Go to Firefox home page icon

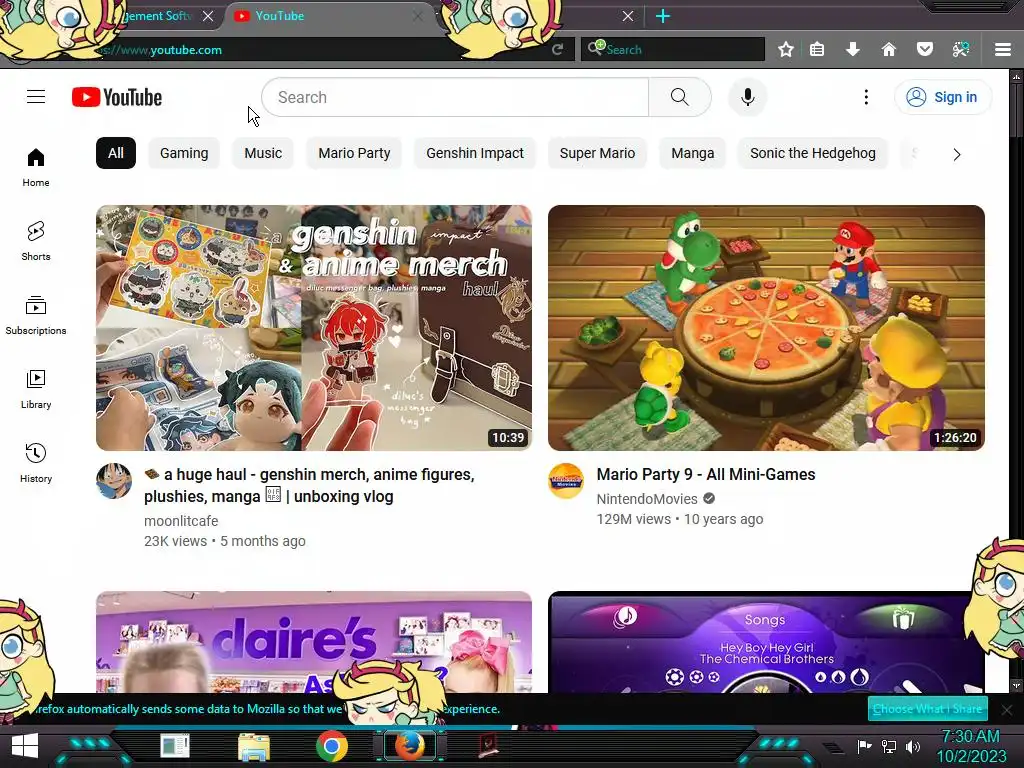(x=888, y=50)
